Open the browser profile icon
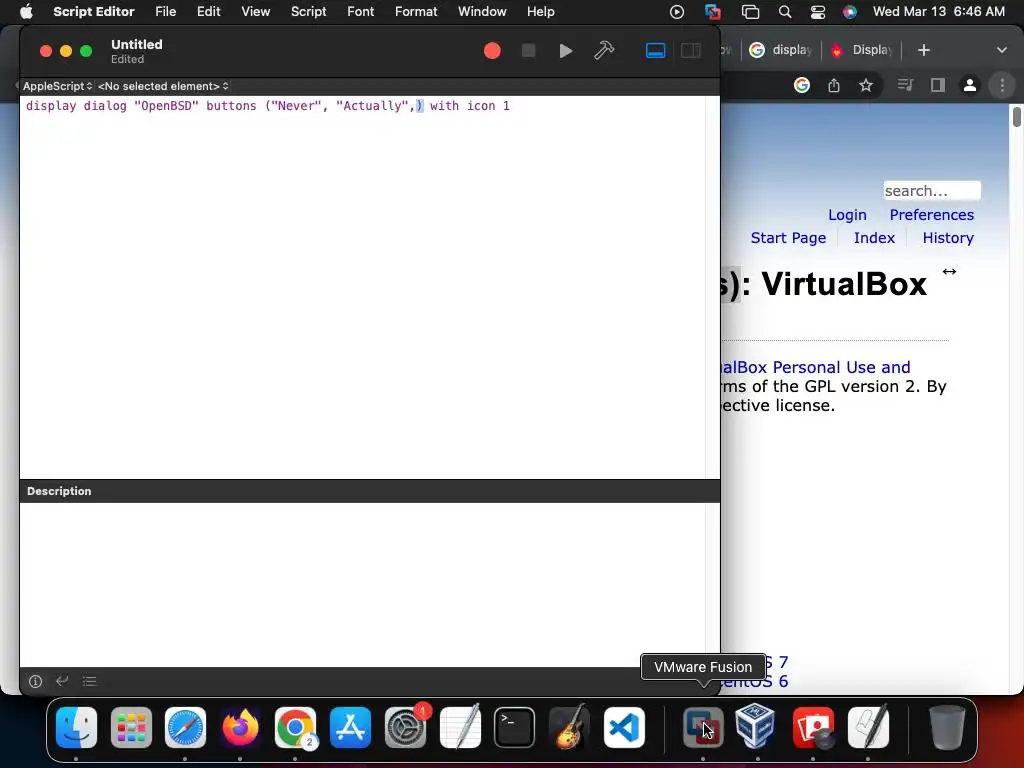Viewport: 1024px width, 768px height. (x=970, y=85)
